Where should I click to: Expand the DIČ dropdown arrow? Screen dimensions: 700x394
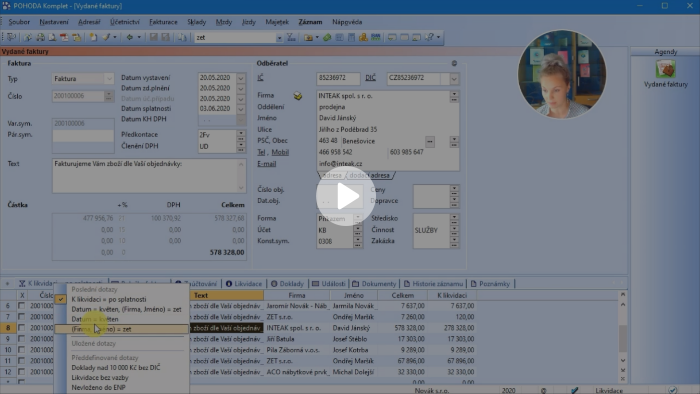tap(454, 78)
